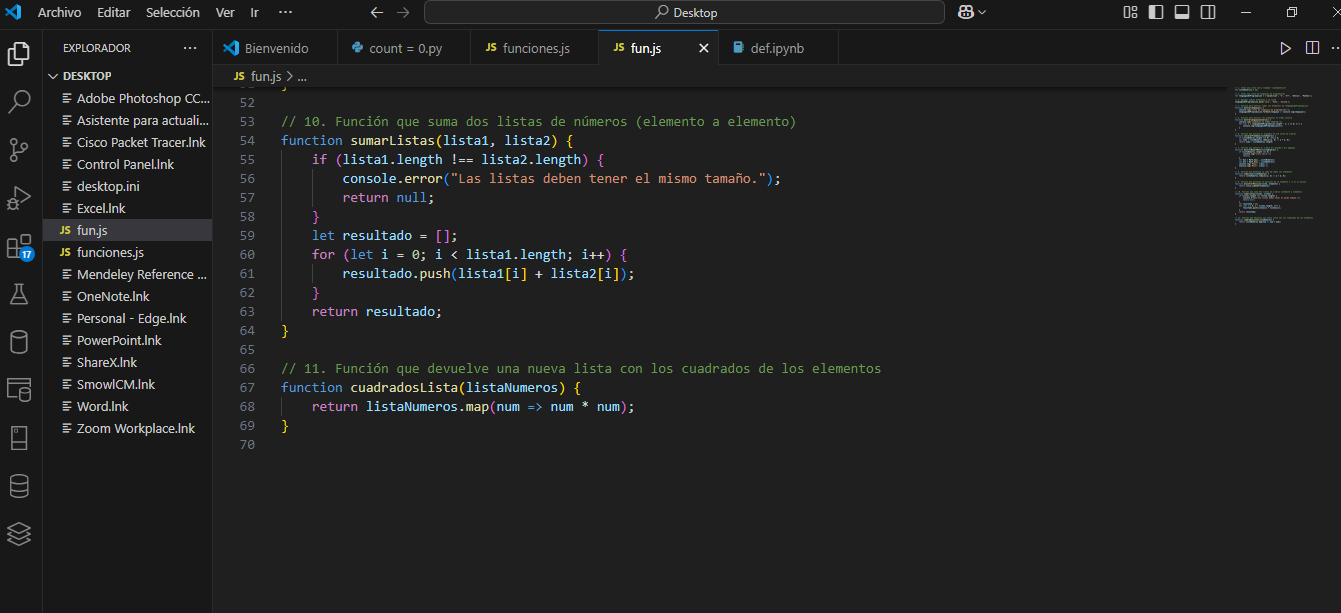Select Word.lnk
The height and width of the screenshot is (613, 1341).
[128, 406]
